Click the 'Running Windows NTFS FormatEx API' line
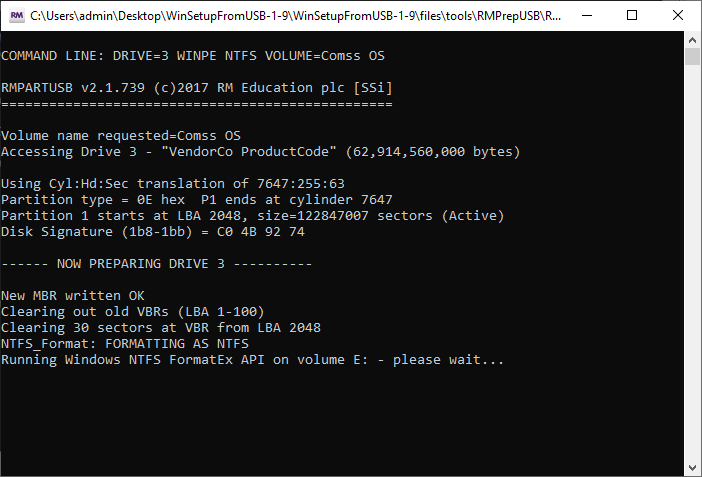Screen dimensions: 702x477 click(253, 360)
